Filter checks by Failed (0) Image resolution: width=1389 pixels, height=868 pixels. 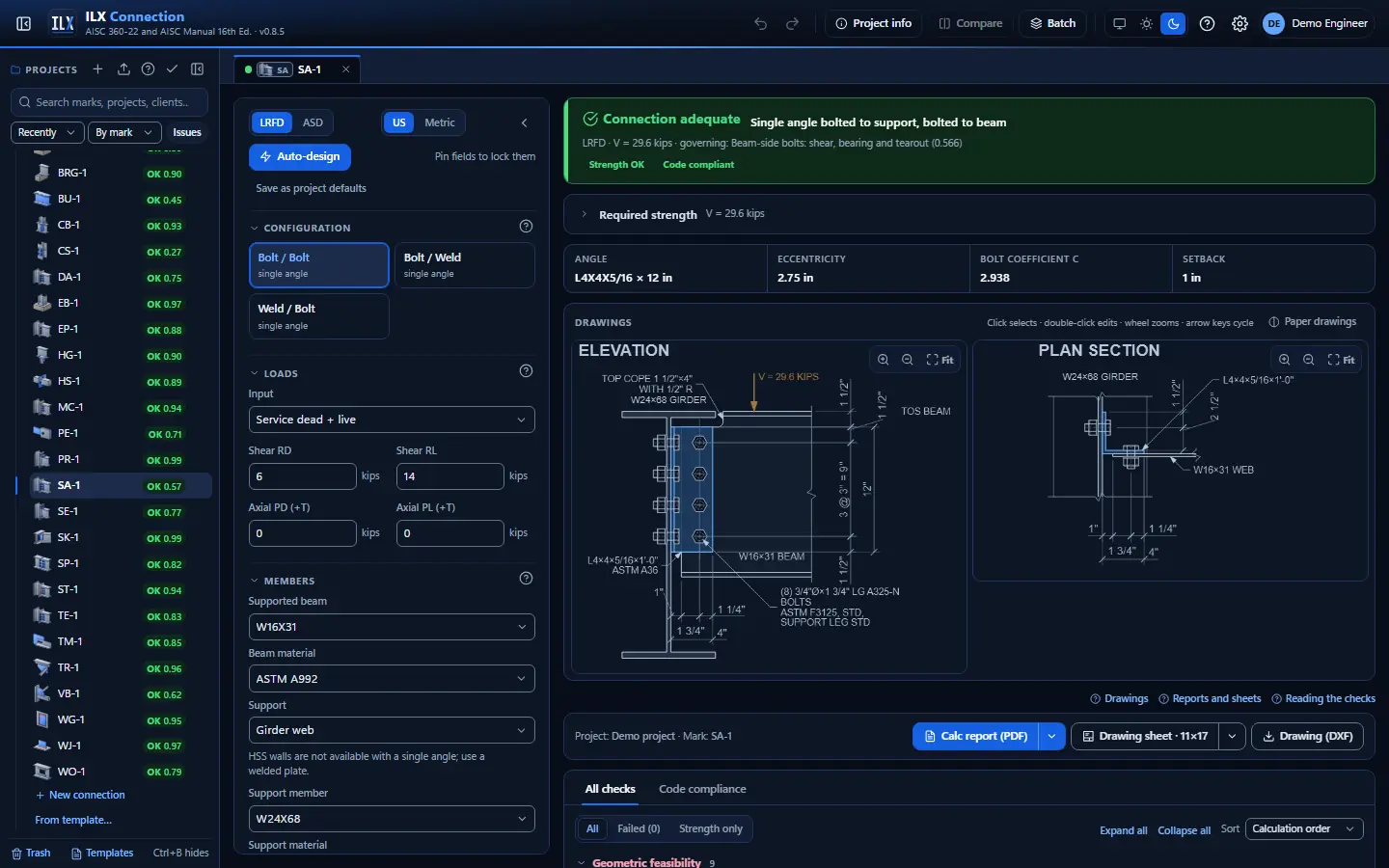coord(639,828)
